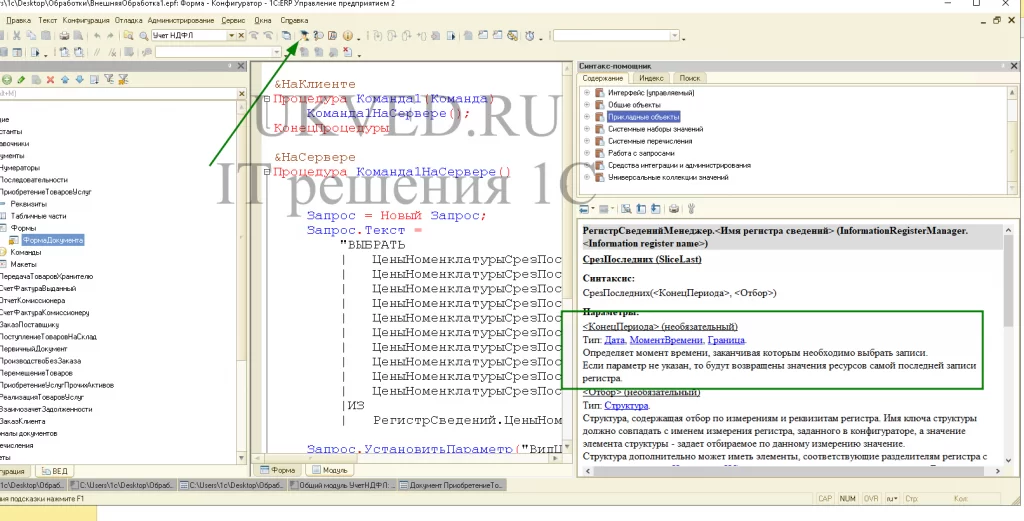1024x521 pixels.
Task: Close the Синтакс-помощник panel
Action: tap(1014, 64)
